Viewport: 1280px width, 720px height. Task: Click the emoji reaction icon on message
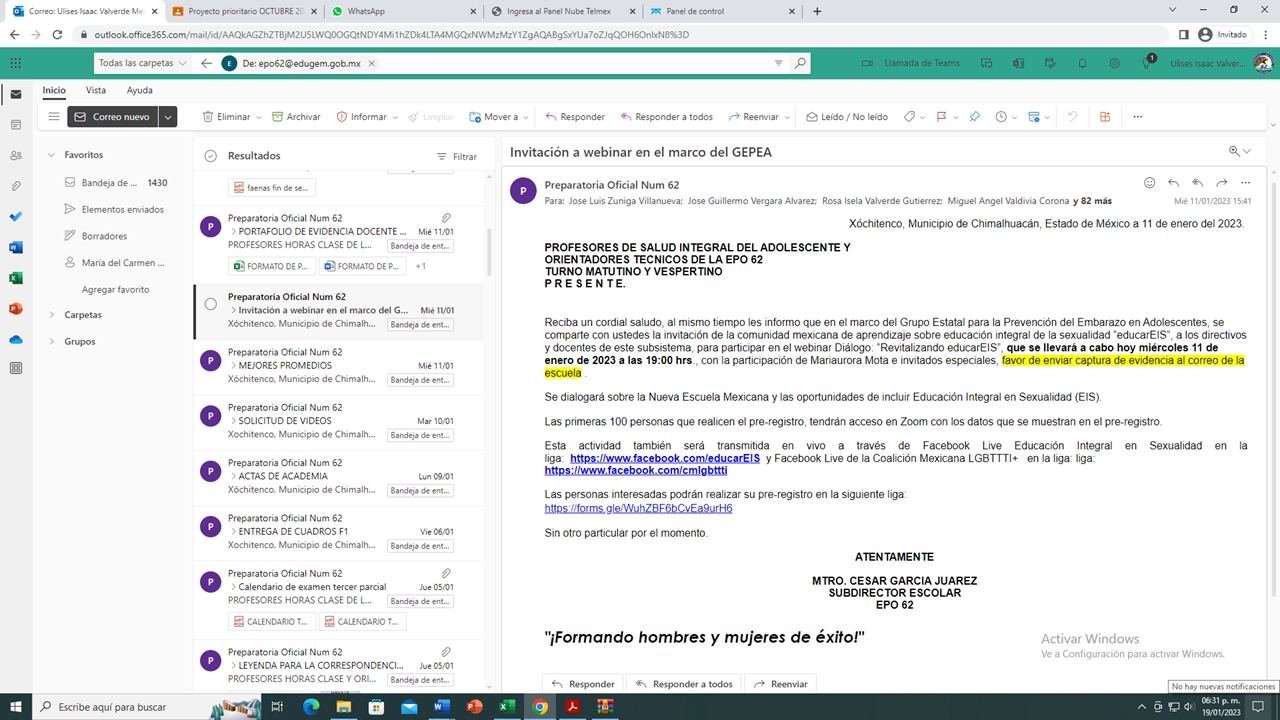[x=1149, y=183]
